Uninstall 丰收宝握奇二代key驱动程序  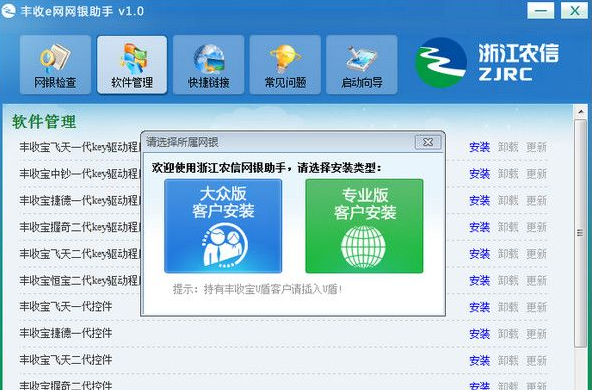pos(508,227)
